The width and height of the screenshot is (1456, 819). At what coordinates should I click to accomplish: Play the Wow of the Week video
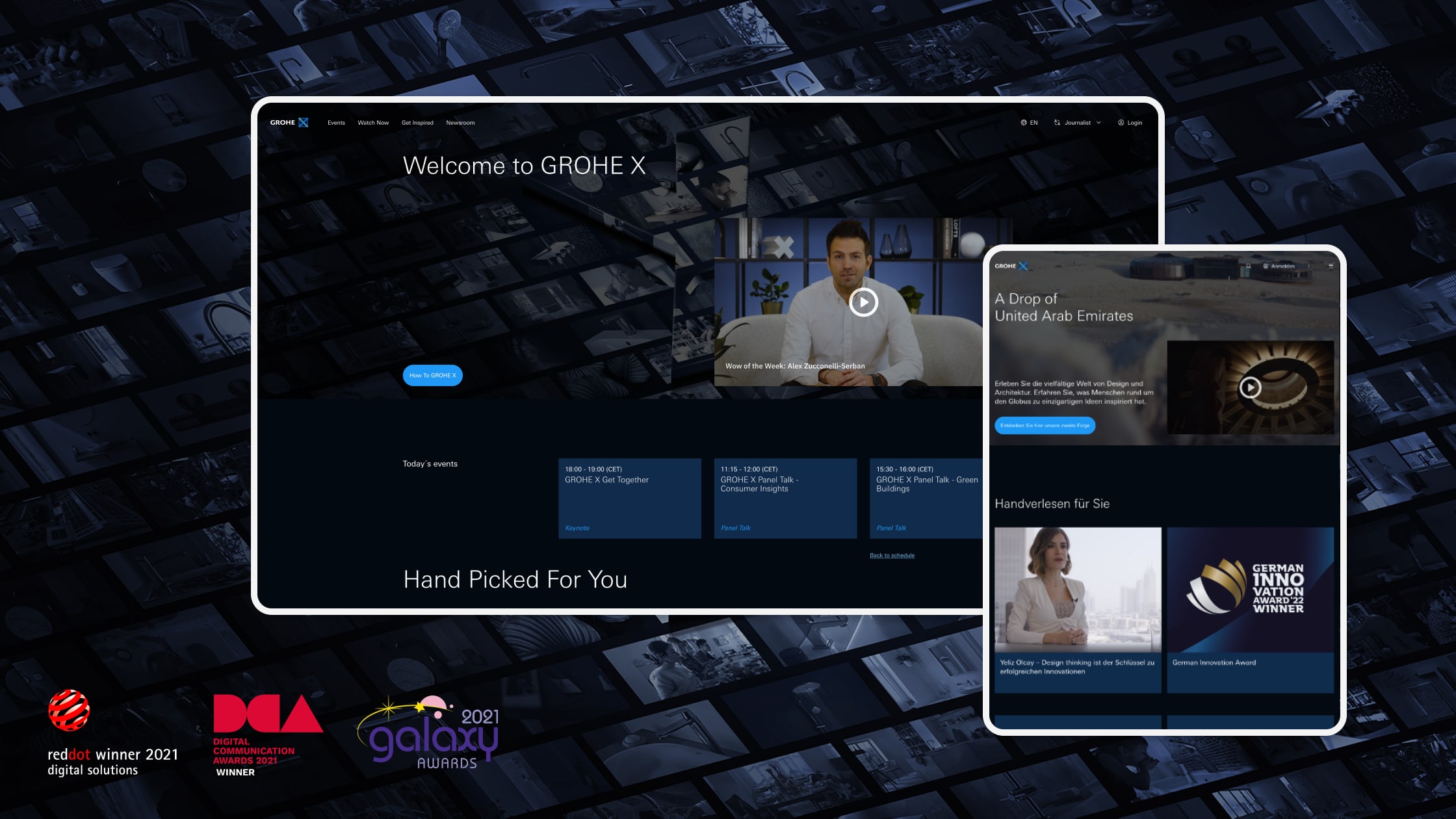click(863, 302)
